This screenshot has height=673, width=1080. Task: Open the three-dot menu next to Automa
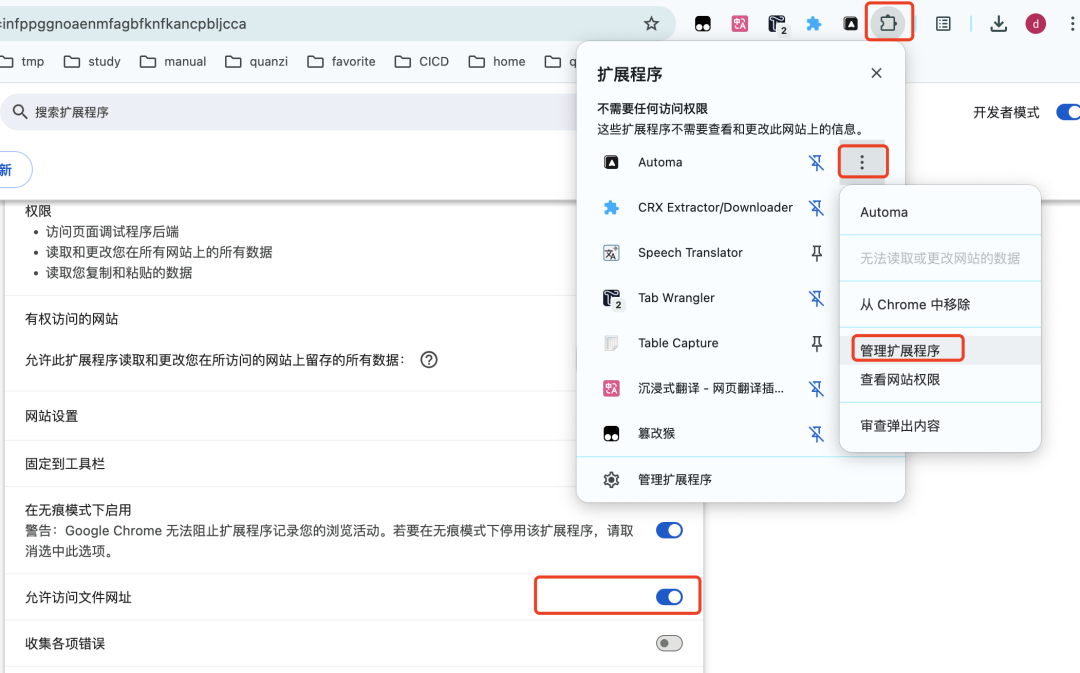pos(862,161)
